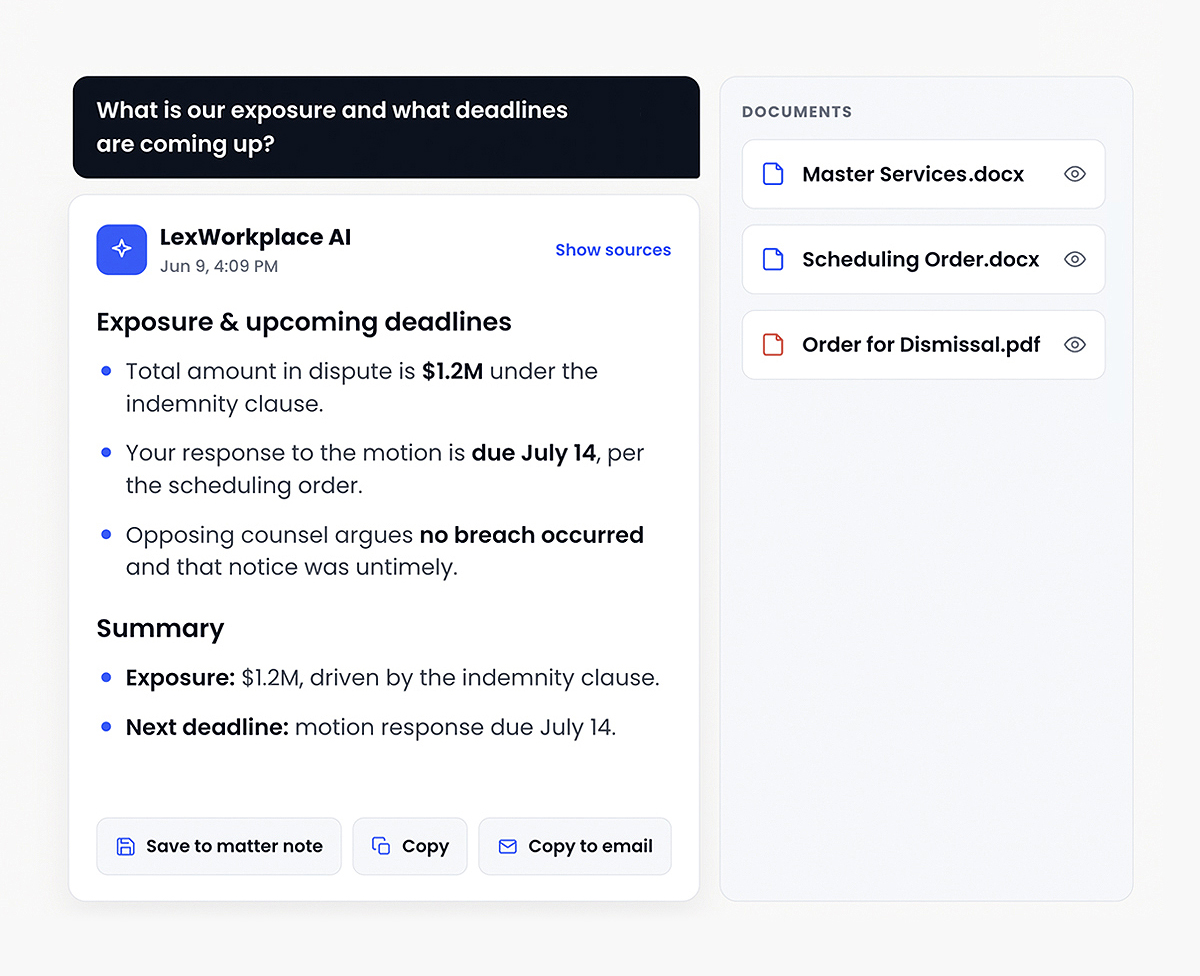Preview Master Services.docx with its eye icon
The width and height of the screenshot is (1200, 976).
click(x=1075, y=174)
